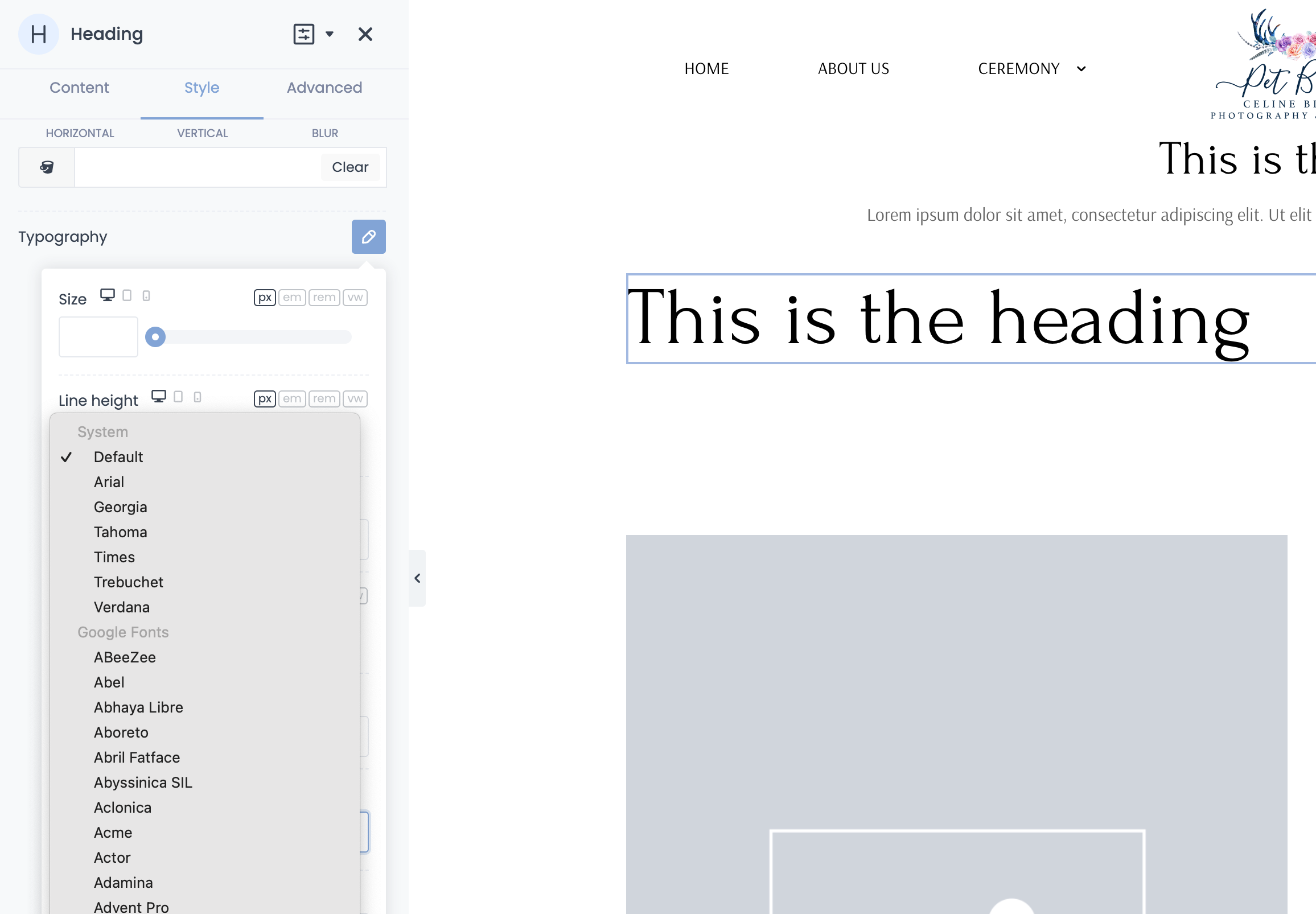The image size is (1316, 914).
Task: Click the Clear button for text shadow
Action: point(350,166)
